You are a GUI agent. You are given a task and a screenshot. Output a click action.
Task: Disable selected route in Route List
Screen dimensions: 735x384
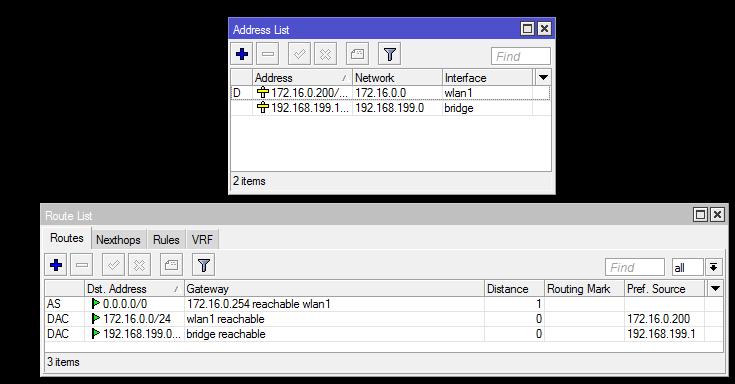139,265
